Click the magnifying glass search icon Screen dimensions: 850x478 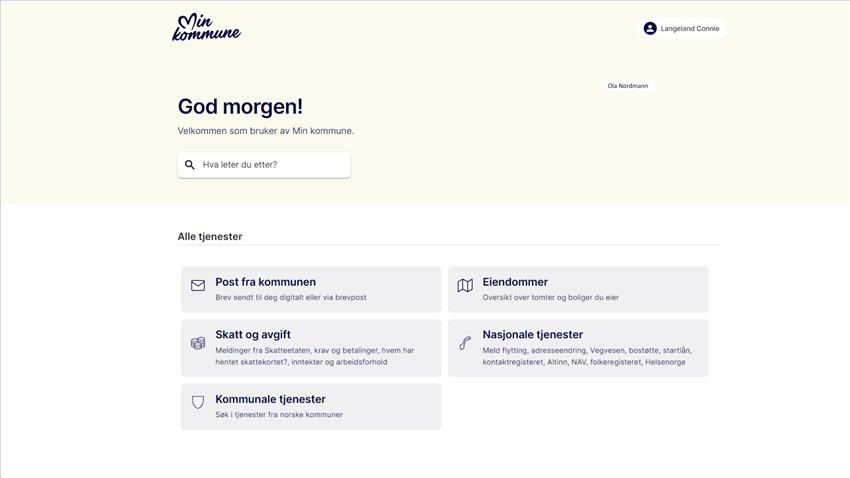(190, 165)
